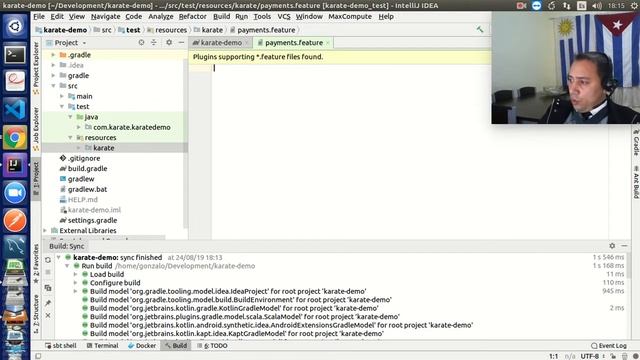Click the locate-in-project target icon
This screenshot has height=360, width=640.
pos(141,42)
